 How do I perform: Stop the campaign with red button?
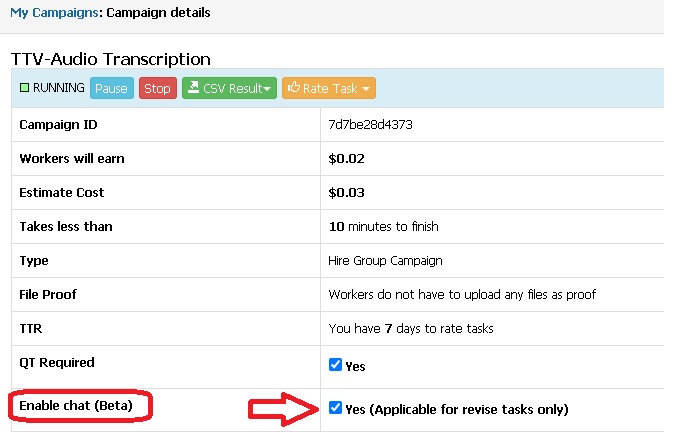(x=158, y=88)
